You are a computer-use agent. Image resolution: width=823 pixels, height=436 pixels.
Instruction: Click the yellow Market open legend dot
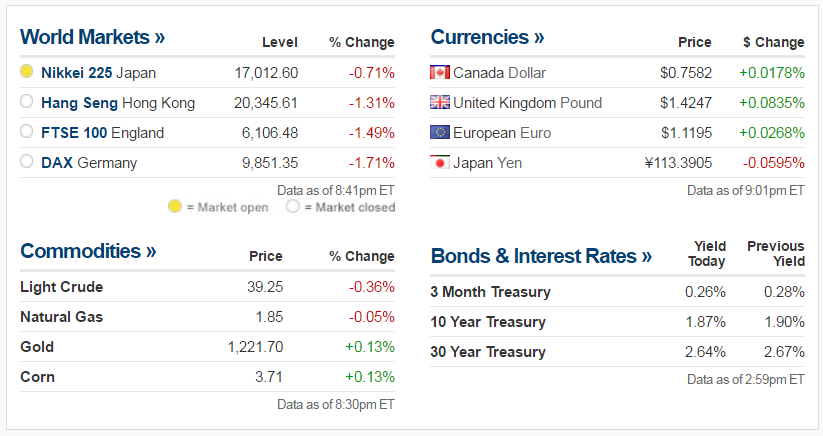174,207
